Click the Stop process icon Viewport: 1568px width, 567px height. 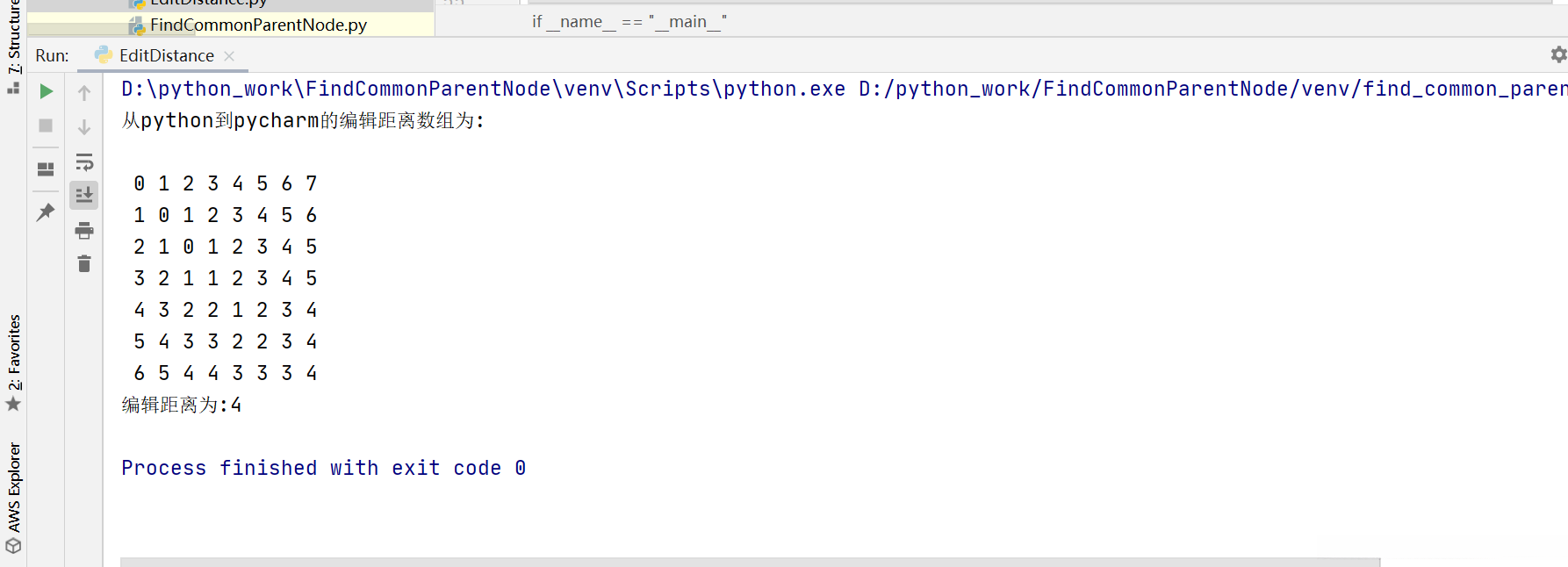coord(47,126)
